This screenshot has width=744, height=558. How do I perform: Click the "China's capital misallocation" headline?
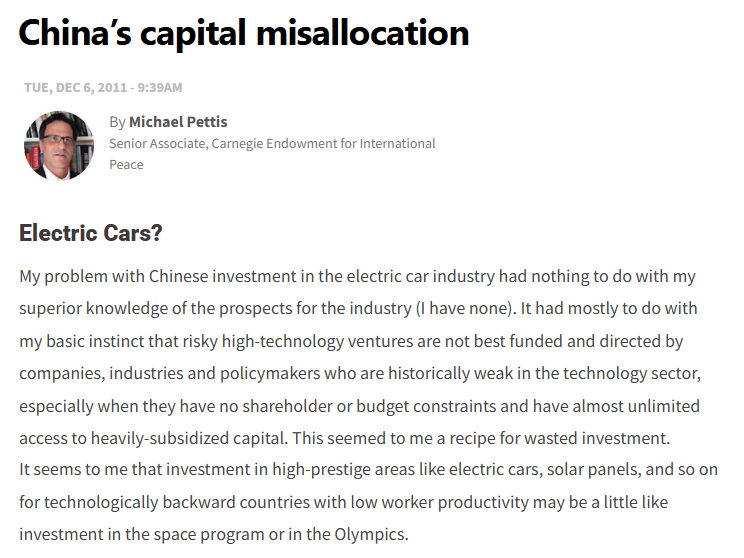tap(244, 33)
